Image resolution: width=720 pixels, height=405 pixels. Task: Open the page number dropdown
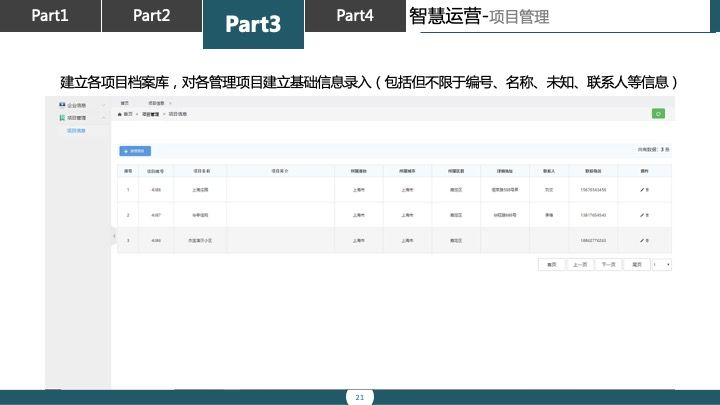tap(662, 264)
